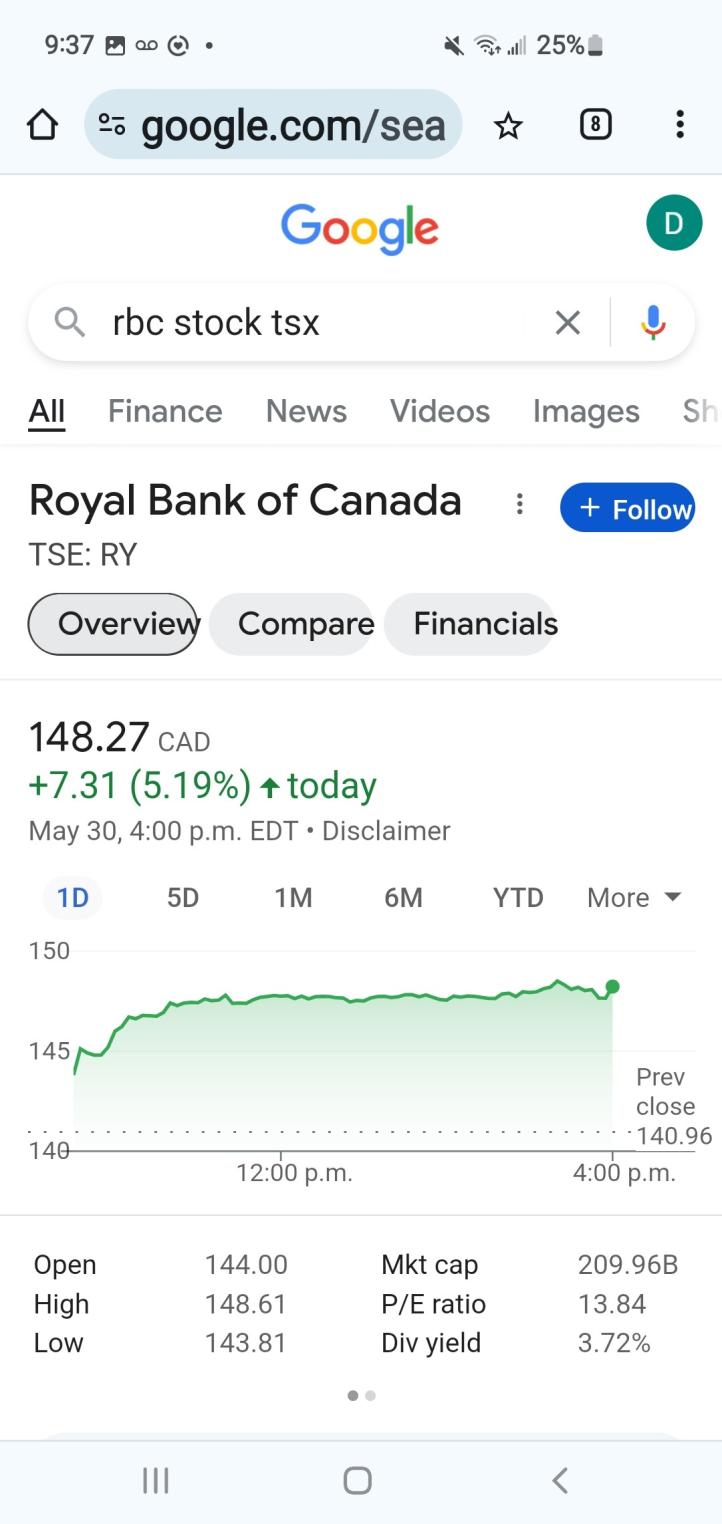This screenshot has height=1524, width=722.
Task: Open the tab switcher showing 8 tabs
Action: 595,124
